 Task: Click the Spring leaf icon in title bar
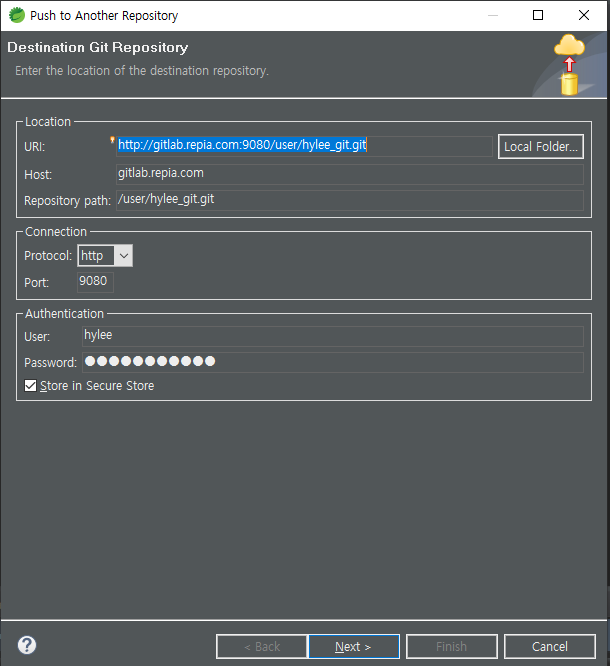click(16, 15)
